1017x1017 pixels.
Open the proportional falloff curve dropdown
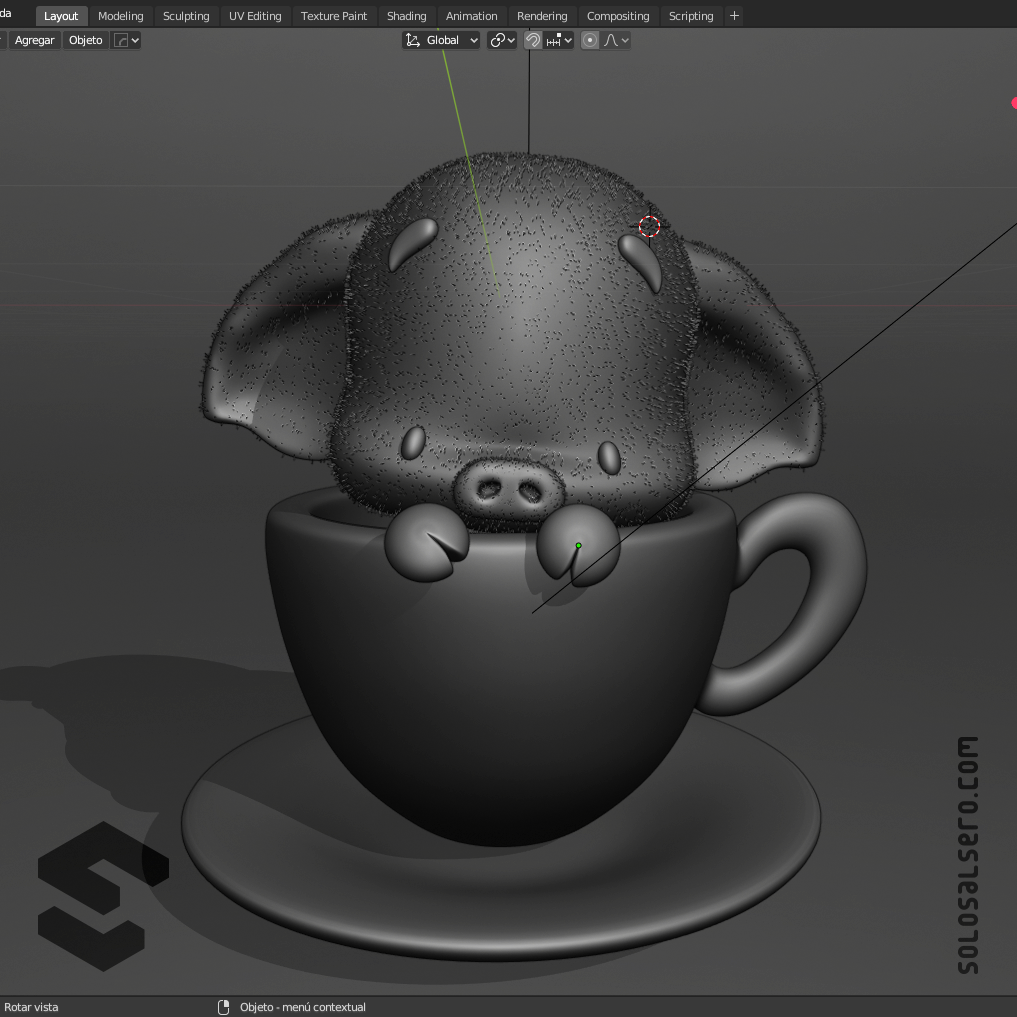[617, 40]
